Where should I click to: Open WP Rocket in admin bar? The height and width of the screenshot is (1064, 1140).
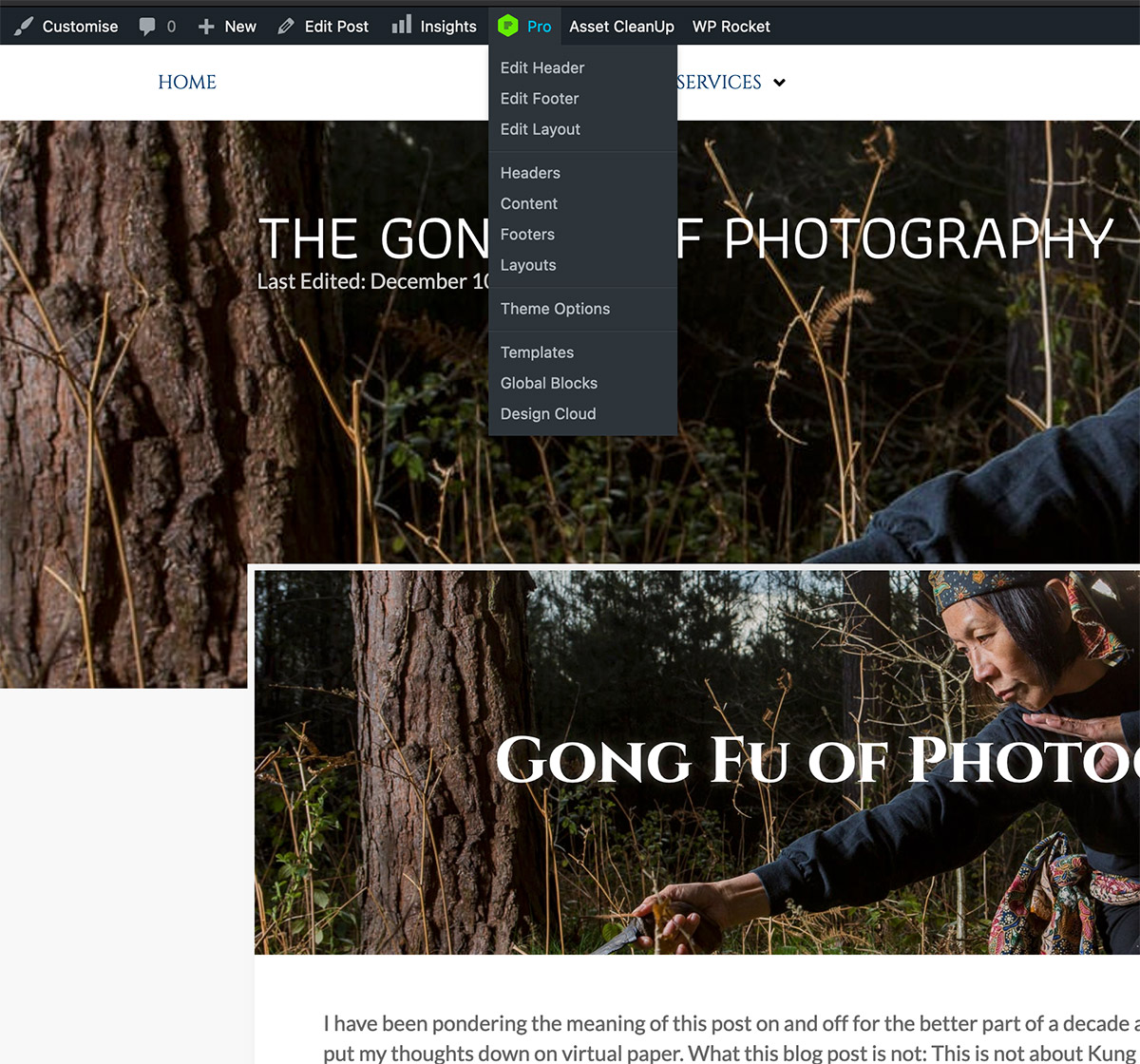point(731,27)
